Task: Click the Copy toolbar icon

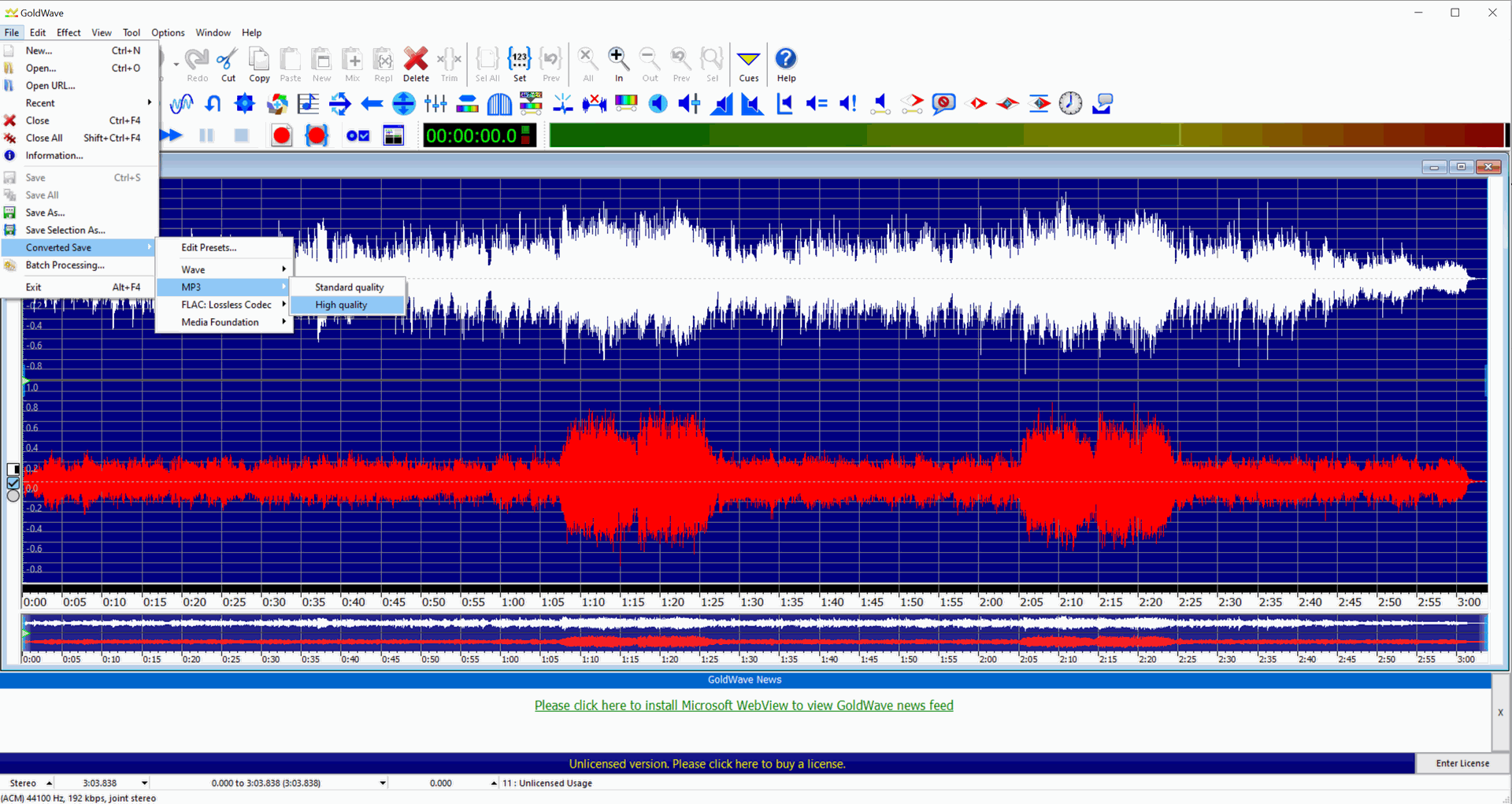Action: [x=259, y=65]
